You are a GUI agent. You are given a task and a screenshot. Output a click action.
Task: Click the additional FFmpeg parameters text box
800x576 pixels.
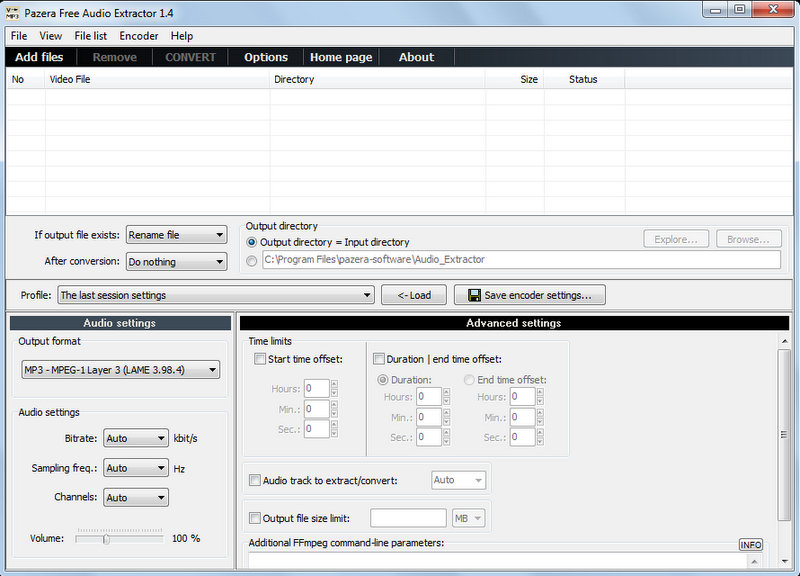(x=497, y=561)
